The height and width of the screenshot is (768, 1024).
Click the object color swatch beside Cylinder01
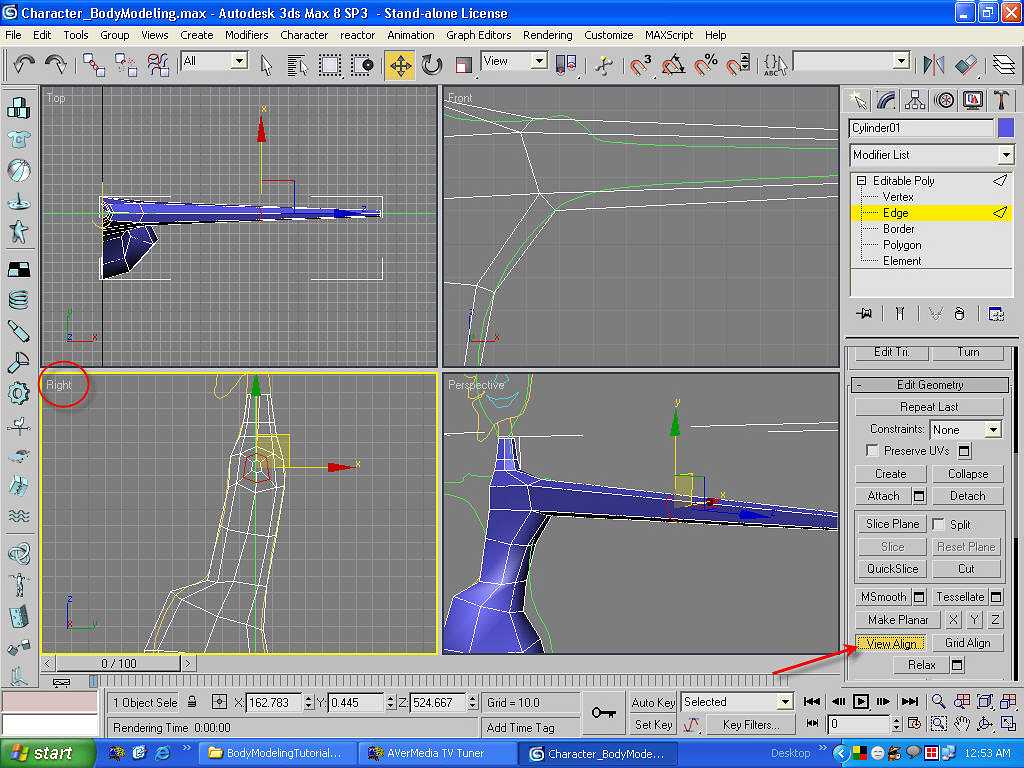coord(1006,128)
